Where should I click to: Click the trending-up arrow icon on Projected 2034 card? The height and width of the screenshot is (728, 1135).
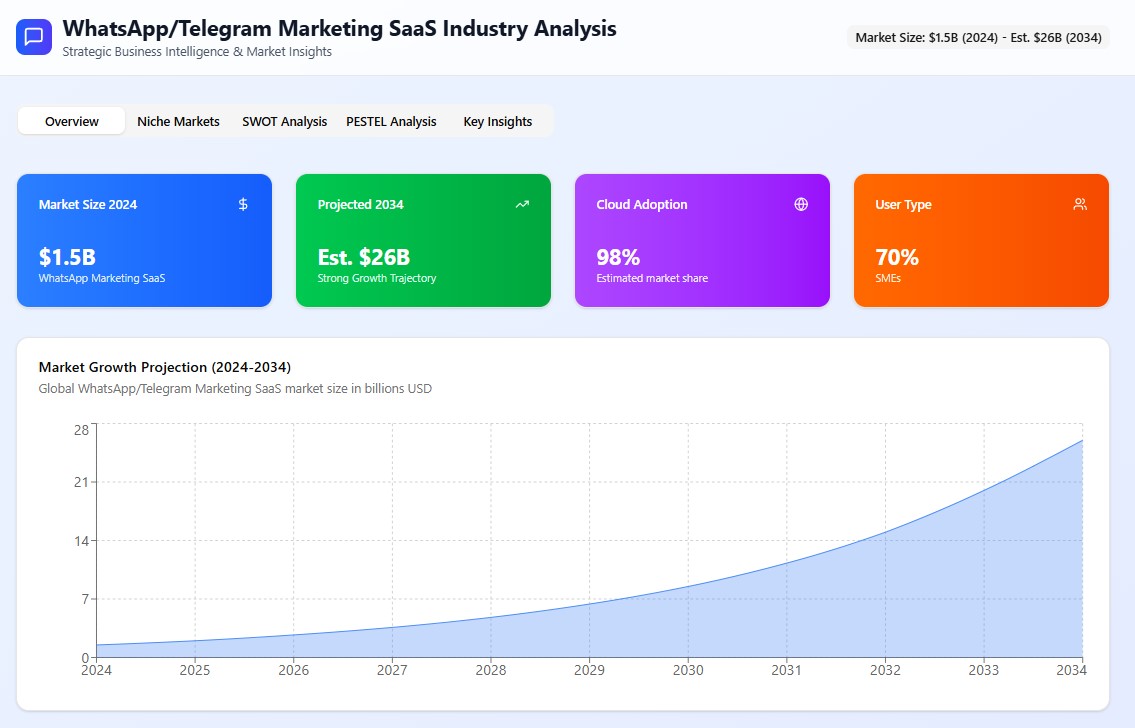click(x=522, y=204)
